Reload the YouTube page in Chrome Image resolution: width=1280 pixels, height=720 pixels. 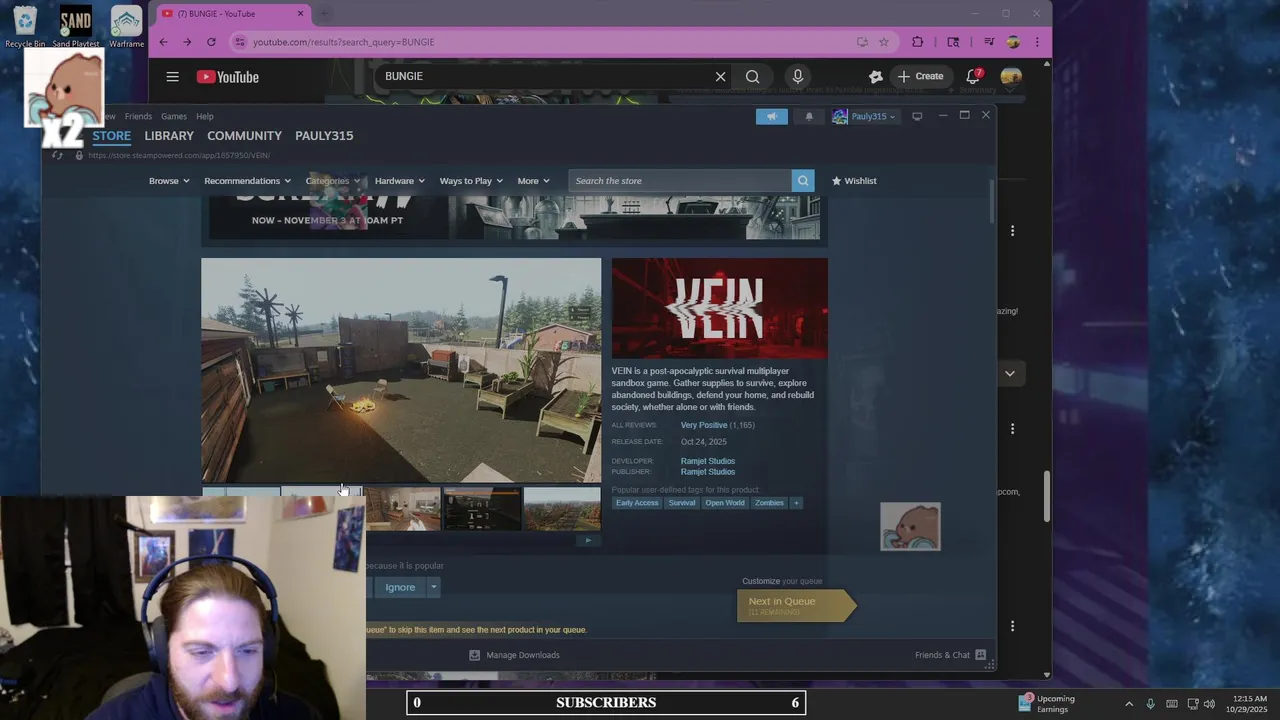(x=211, y=42)
